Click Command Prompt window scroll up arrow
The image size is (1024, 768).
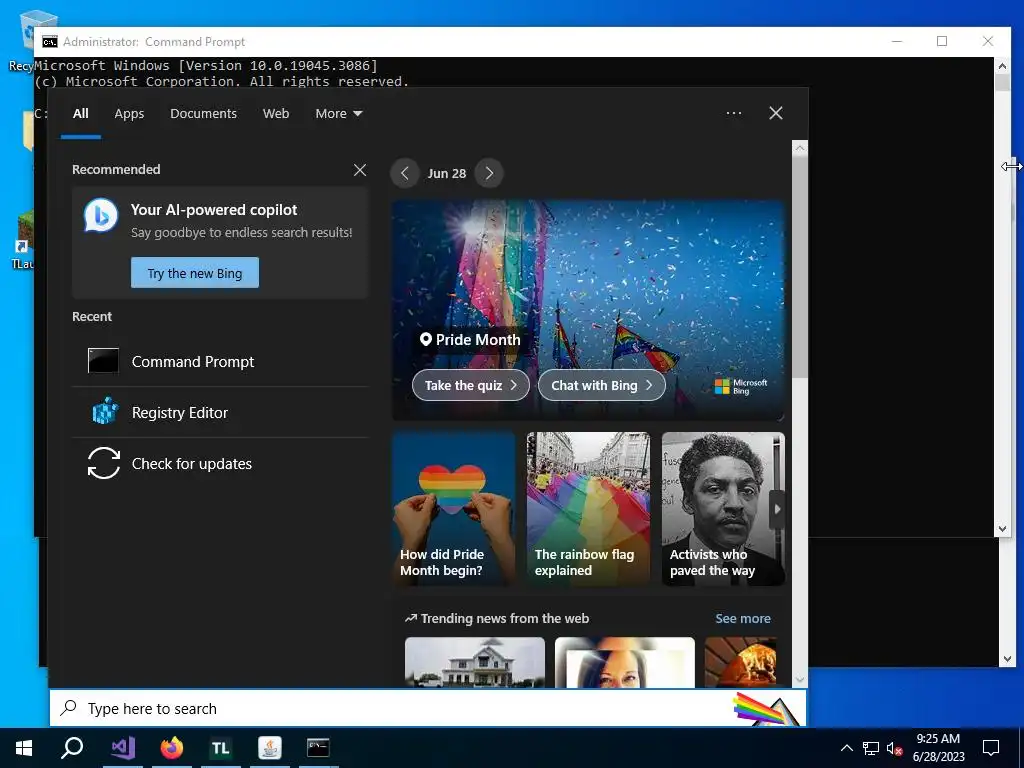[1002, 65]
